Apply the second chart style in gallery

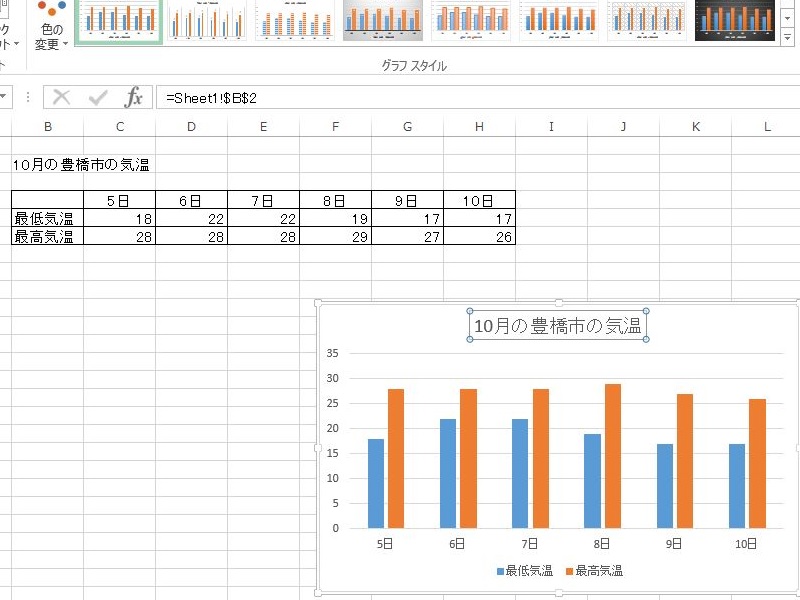[x=207, y=21]
